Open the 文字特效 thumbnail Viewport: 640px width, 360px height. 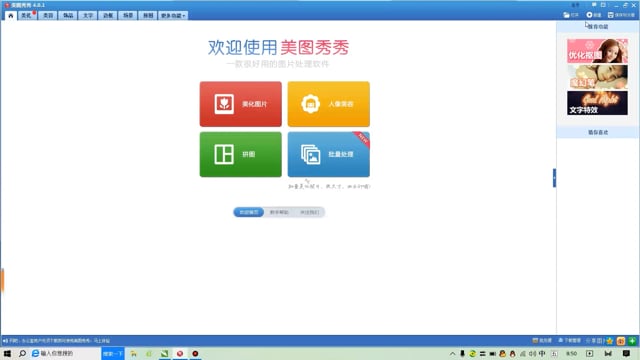pos(597,103)
